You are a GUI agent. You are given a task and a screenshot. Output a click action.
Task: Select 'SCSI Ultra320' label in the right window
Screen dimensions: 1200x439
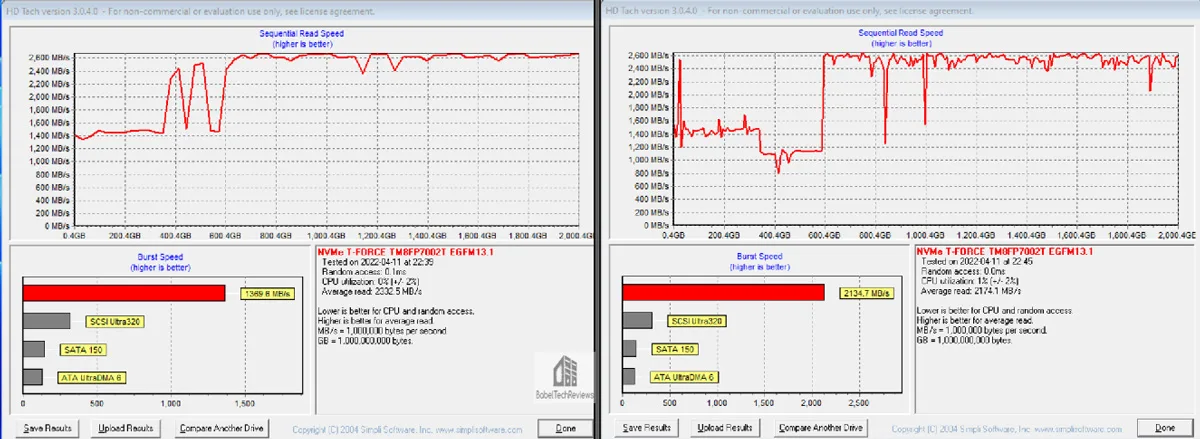(697, 320)
